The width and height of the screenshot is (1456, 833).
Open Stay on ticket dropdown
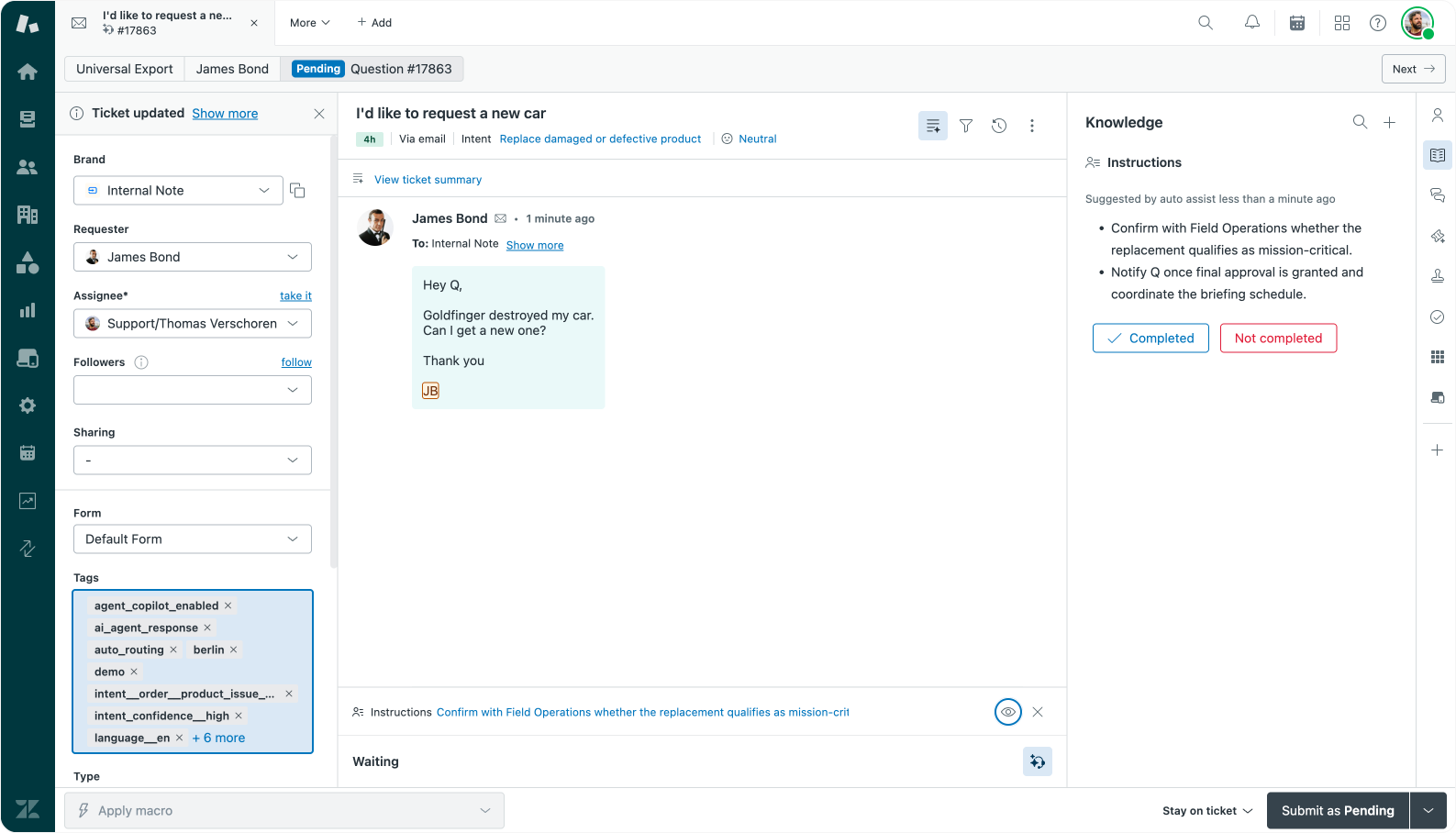pyautogui.click(x=1207, y=811)
